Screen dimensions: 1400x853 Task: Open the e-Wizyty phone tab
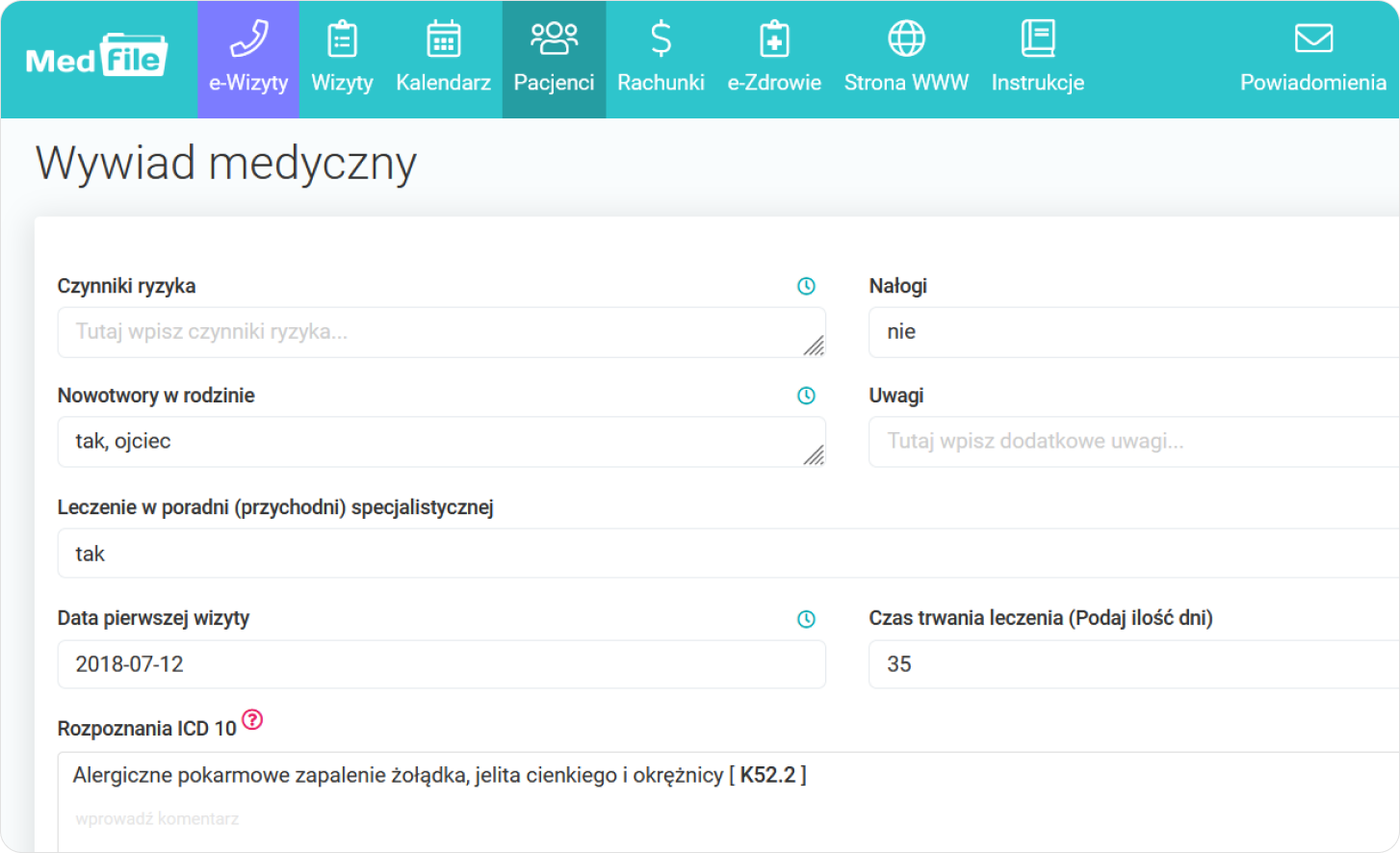(248, 60)
